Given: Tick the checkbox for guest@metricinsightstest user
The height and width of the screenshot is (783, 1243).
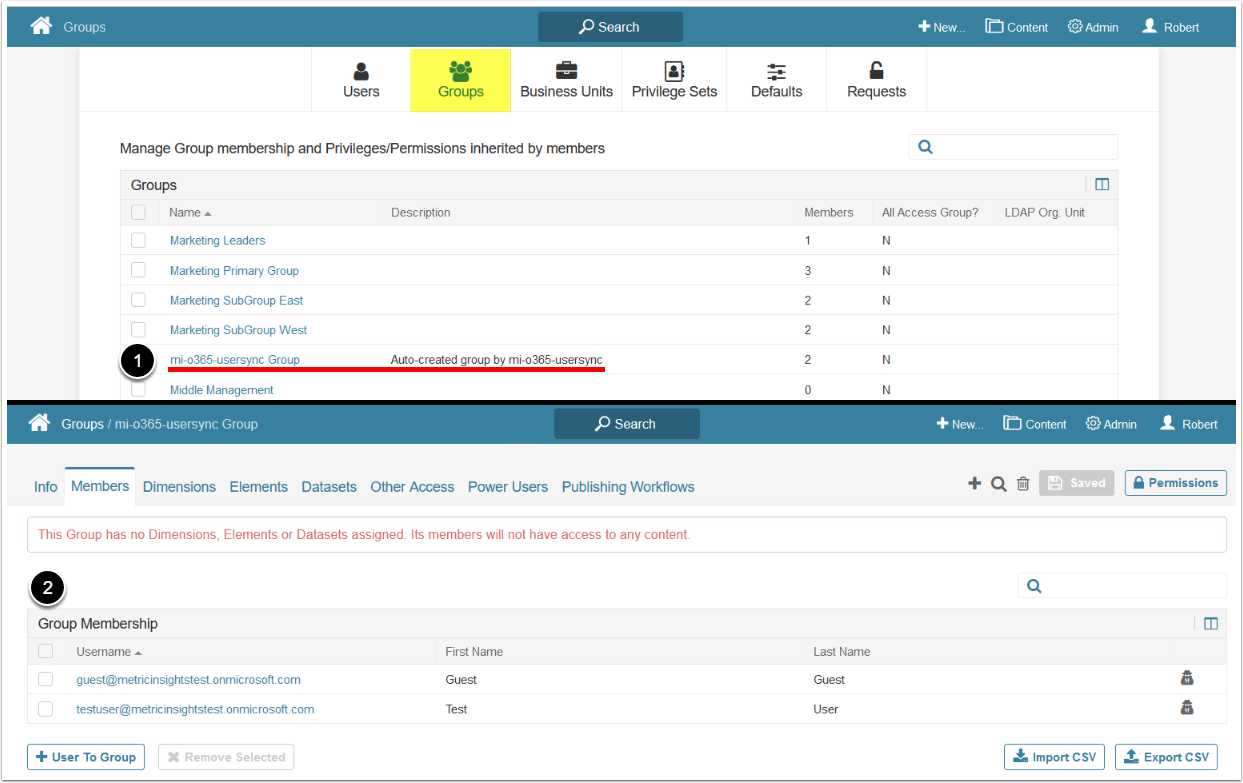Looking at the screenshot, I should [45, 679].
